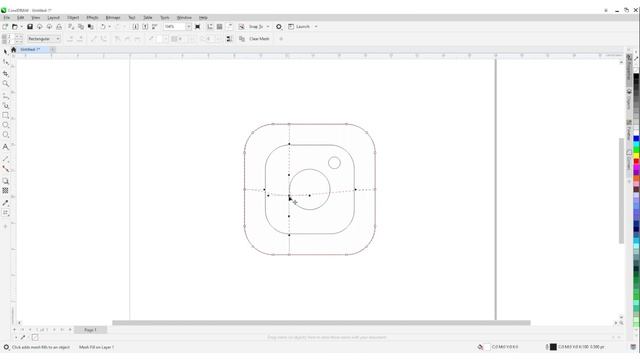Open the Effects menu
The image size is (640, 360).
(x=92, y=18)
